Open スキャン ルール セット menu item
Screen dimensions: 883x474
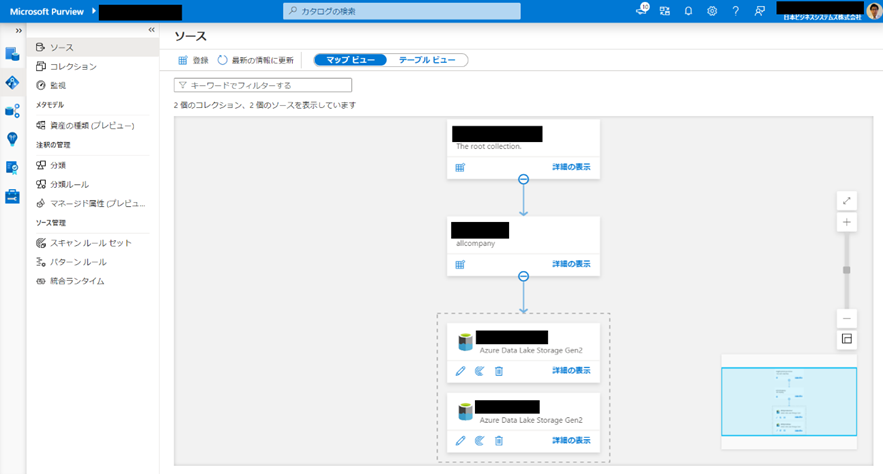pyautogui.click(x=92, y=243)
